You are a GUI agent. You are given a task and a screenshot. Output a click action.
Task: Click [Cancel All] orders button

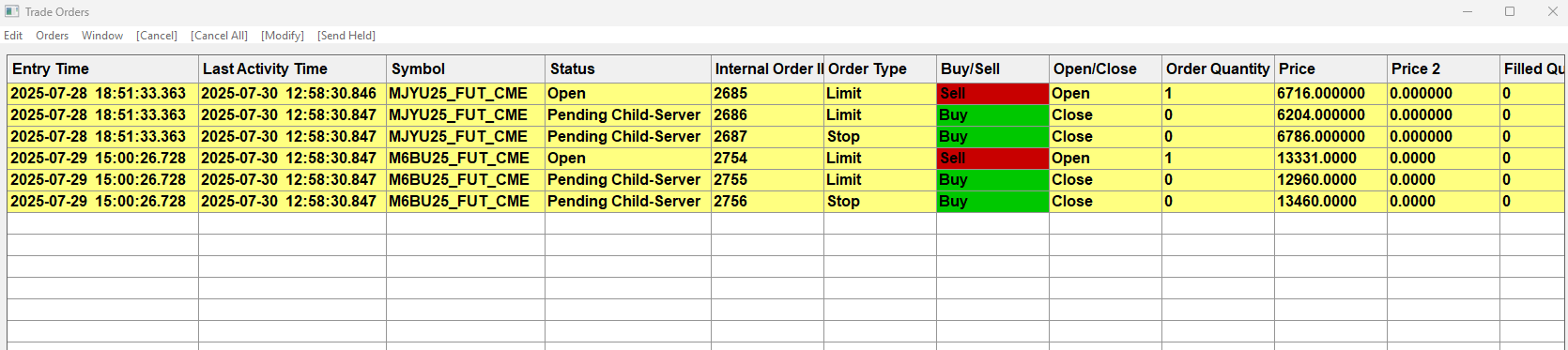219,36
